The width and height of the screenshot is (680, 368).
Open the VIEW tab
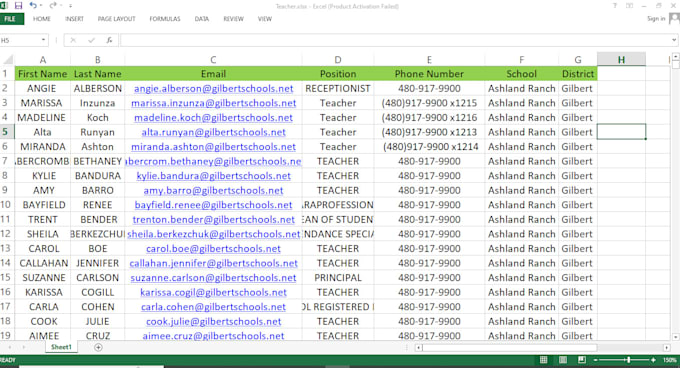tap(265, 19)
